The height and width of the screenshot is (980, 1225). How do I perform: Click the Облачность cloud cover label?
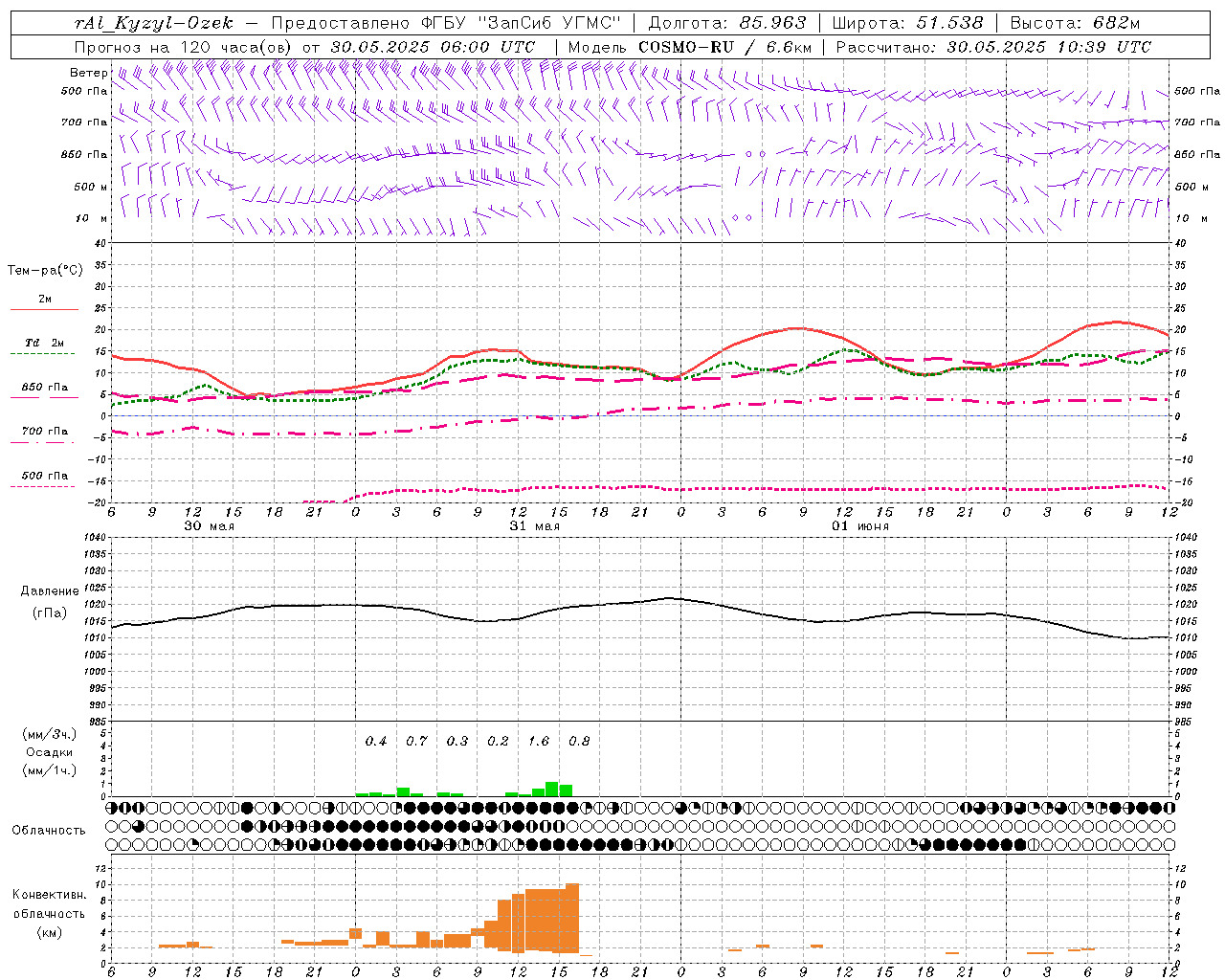[x=49, y=830]
